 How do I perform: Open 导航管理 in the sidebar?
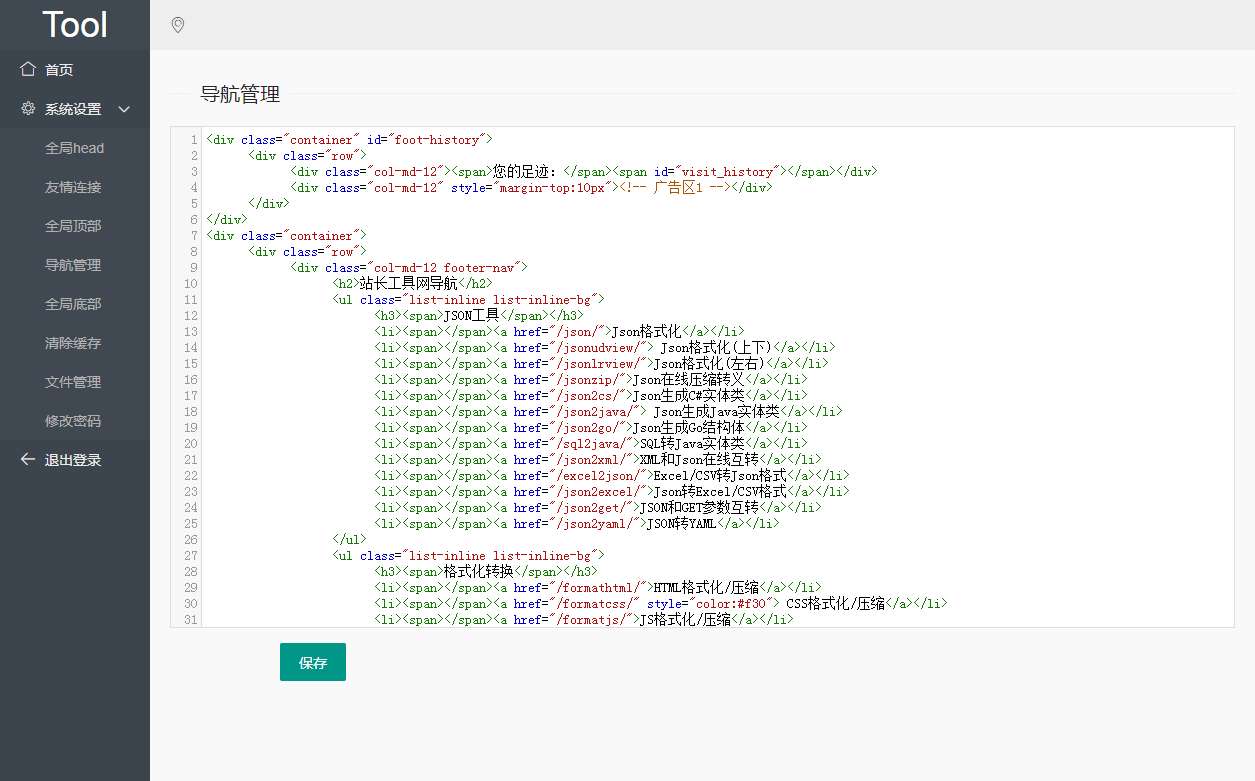(75, 264)
